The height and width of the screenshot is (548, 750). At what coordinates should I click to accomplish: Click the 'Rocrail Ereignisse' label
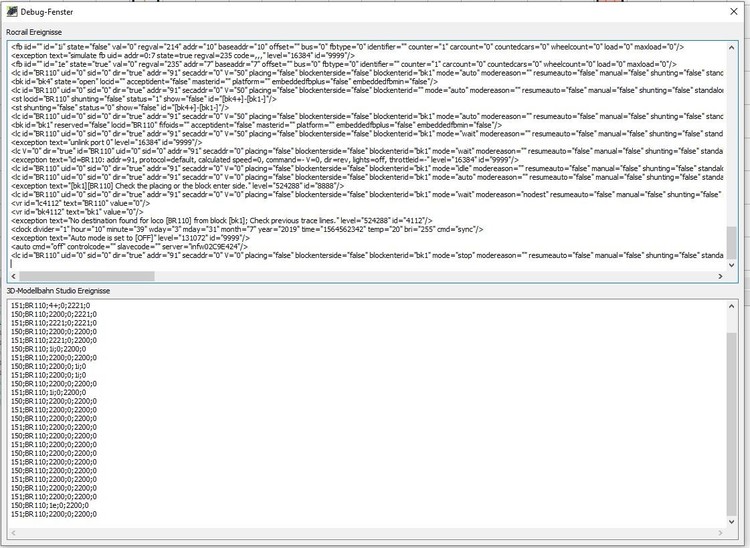click(34, 32)
